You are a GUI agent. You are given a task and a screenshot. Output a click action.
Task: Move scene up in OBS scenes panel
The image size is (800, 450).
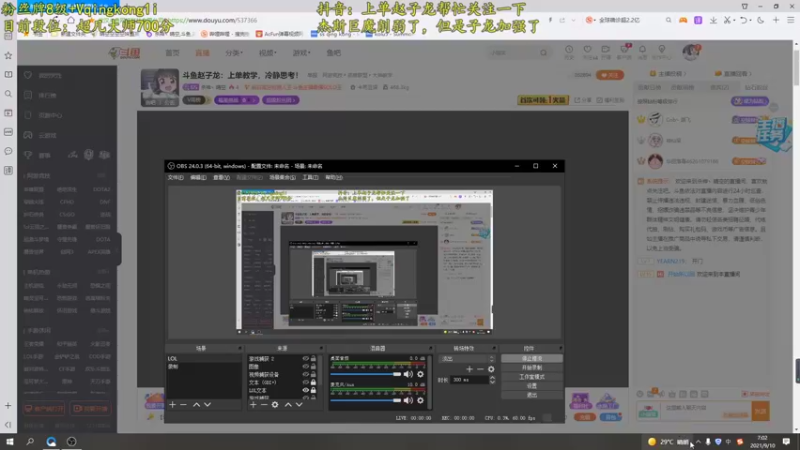coord(196,405)
